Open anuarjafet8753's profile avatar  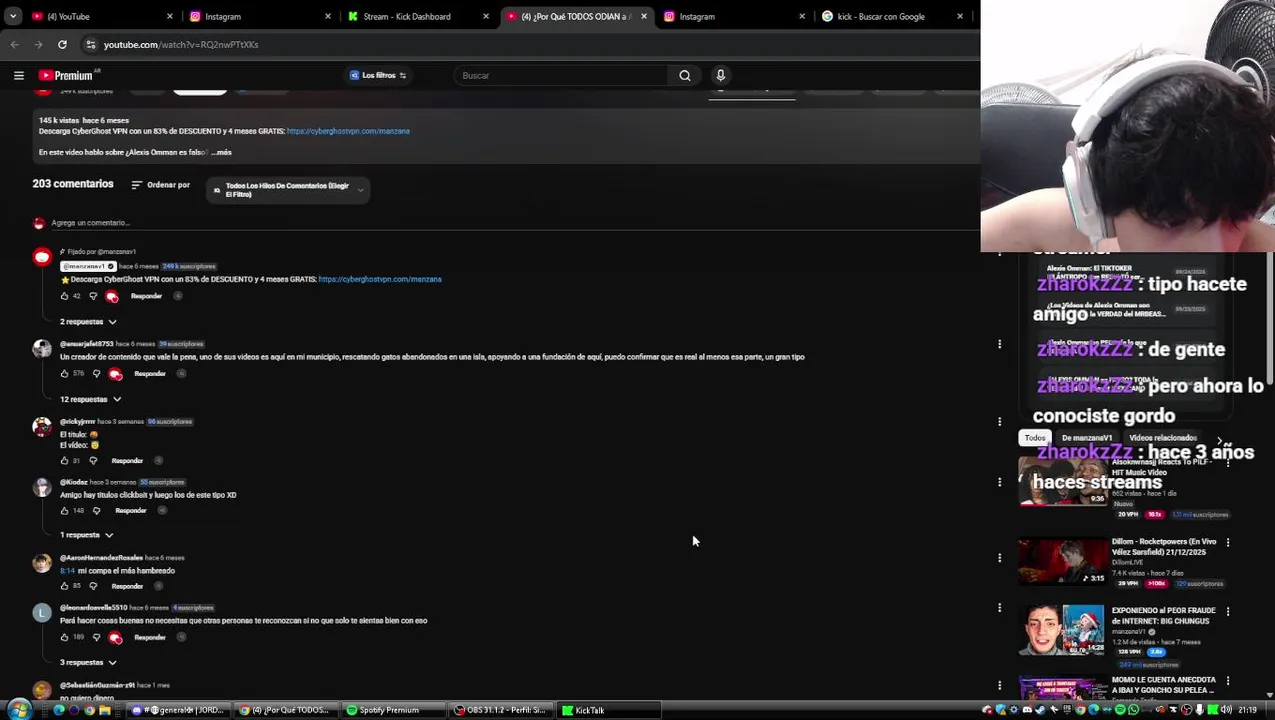click(42, 348)
